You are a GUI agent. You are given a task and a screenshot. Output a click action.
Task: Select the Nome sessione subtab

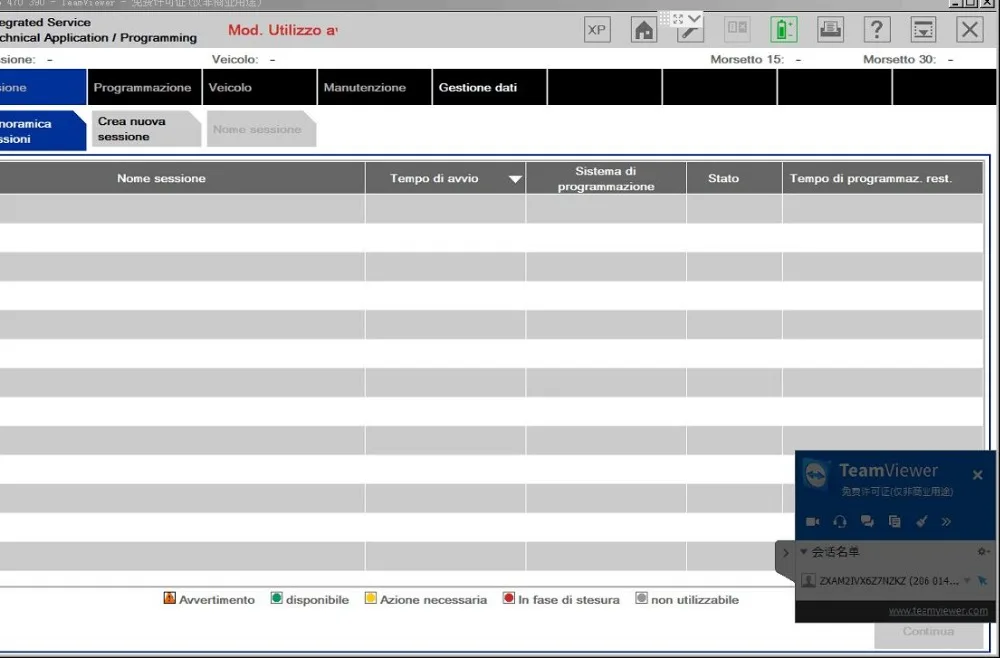(261, 129)
